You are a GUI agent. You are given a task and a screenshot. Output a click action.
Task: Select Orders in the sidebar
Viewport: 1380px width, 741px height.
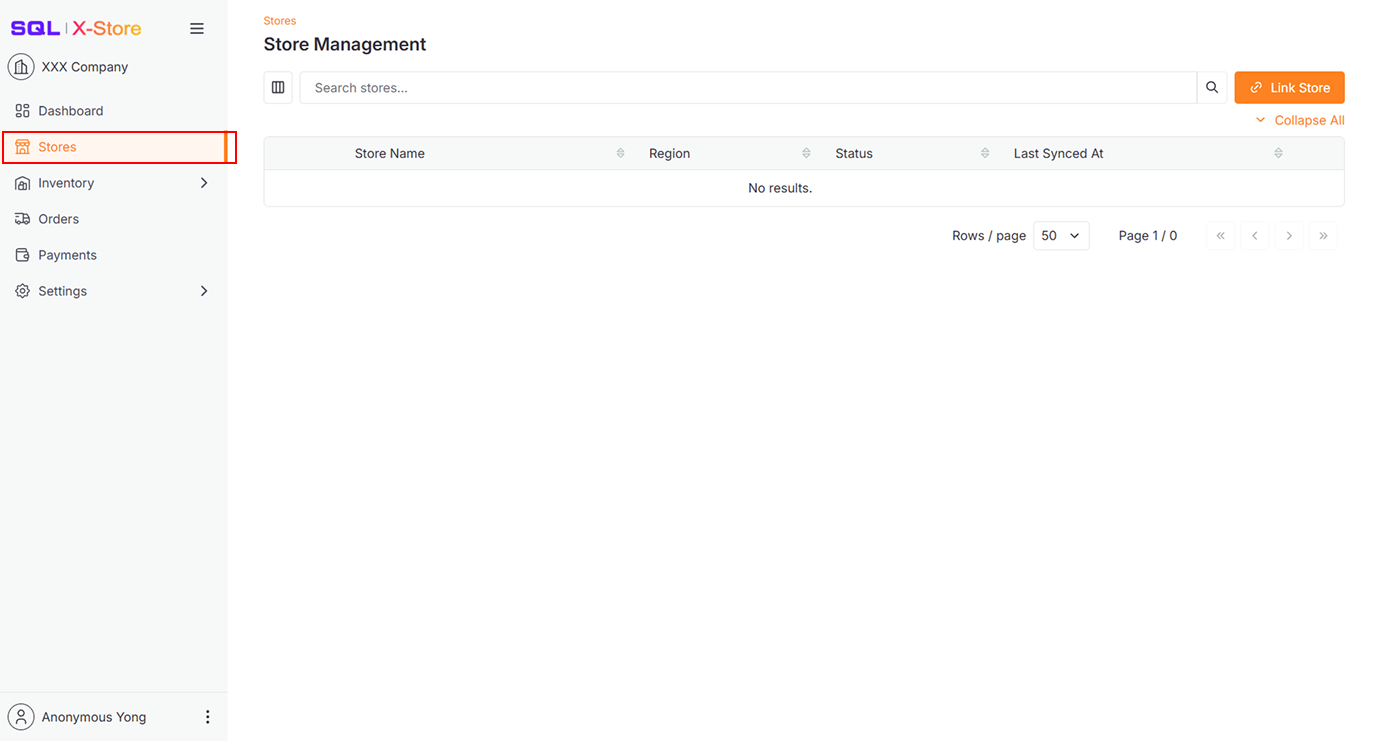click(60, 218)
